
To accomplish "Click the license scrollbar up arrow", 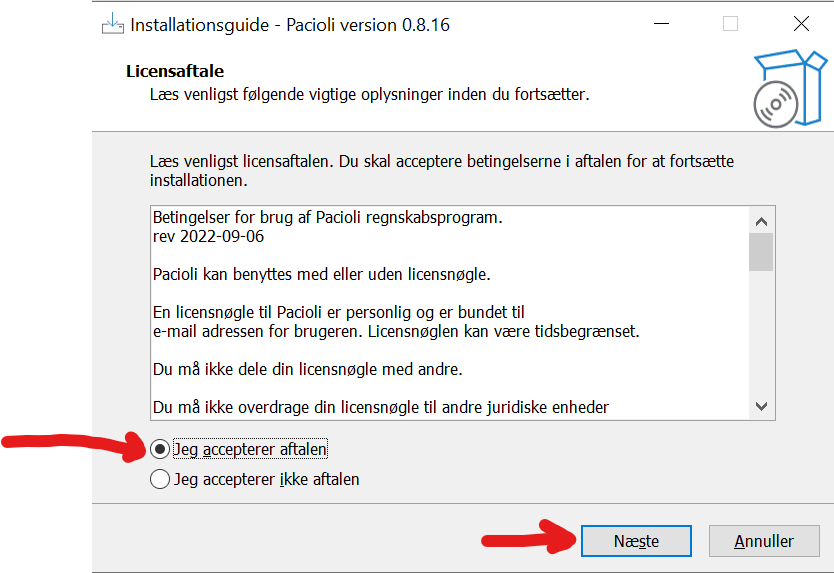I will 761,221.
